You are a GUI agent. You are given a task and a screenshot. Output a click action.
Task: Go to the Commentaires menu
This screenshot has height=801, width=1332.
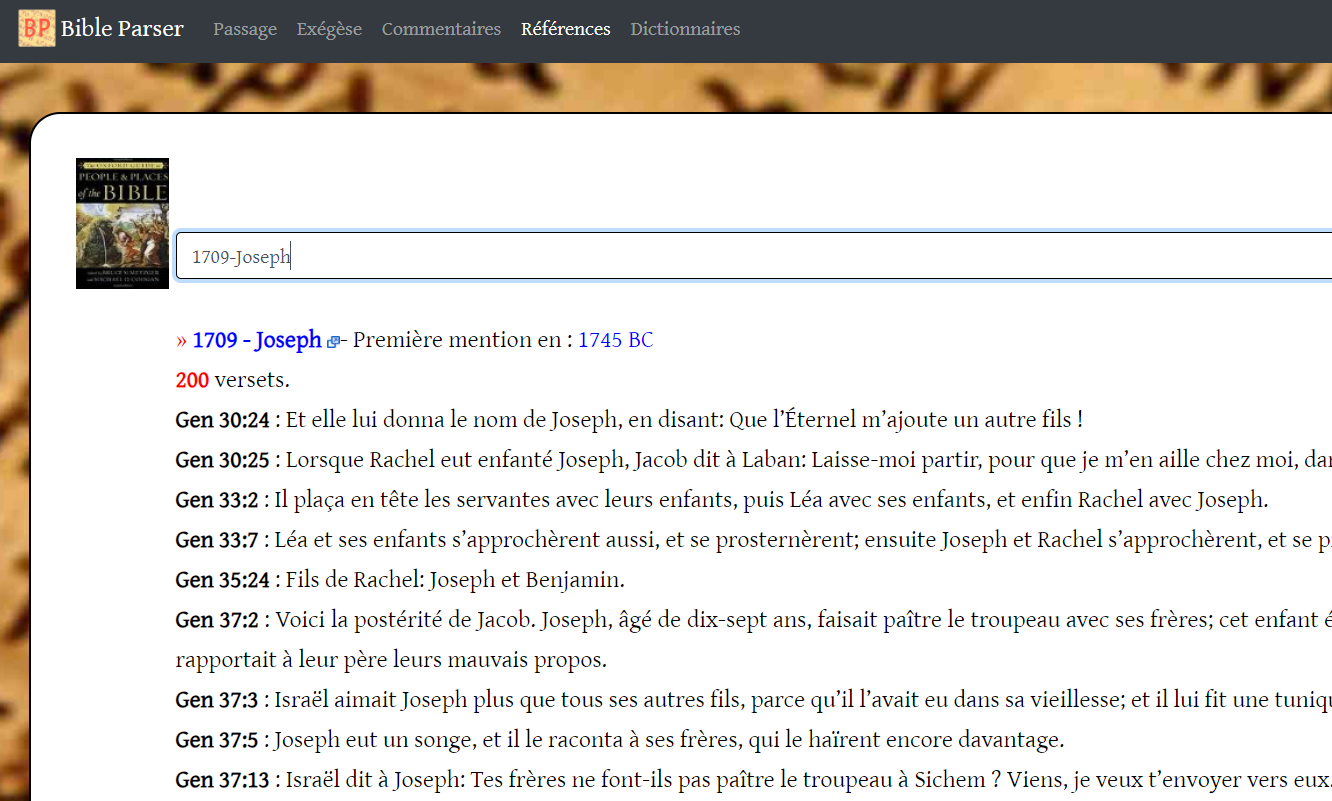(x=441, y=29)
